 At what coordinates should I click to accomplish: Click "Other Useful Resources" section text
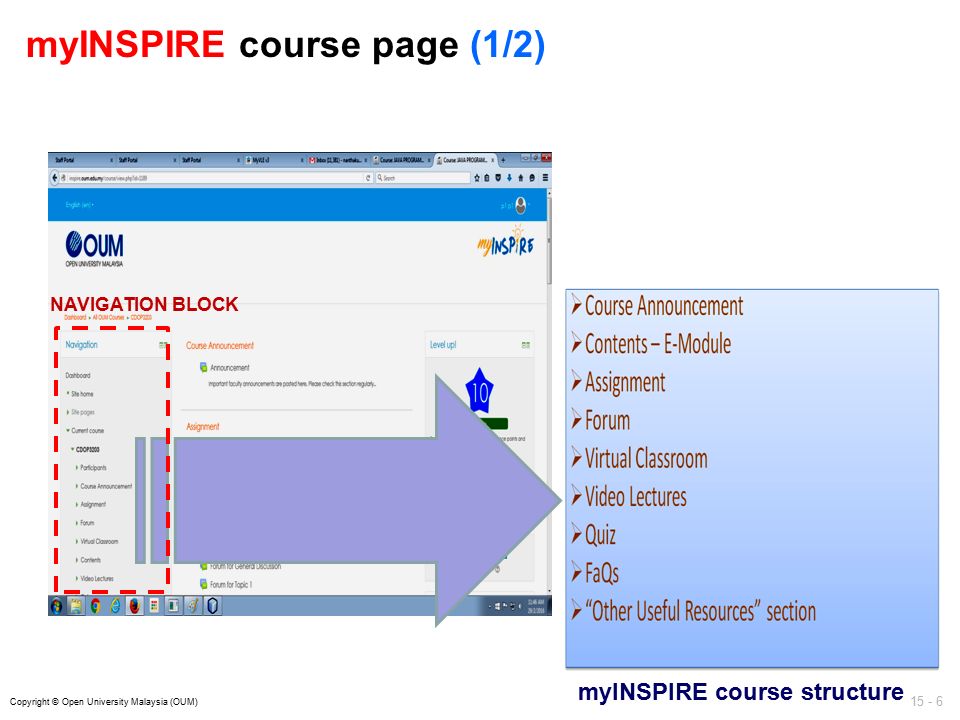[x=700, y=611]
